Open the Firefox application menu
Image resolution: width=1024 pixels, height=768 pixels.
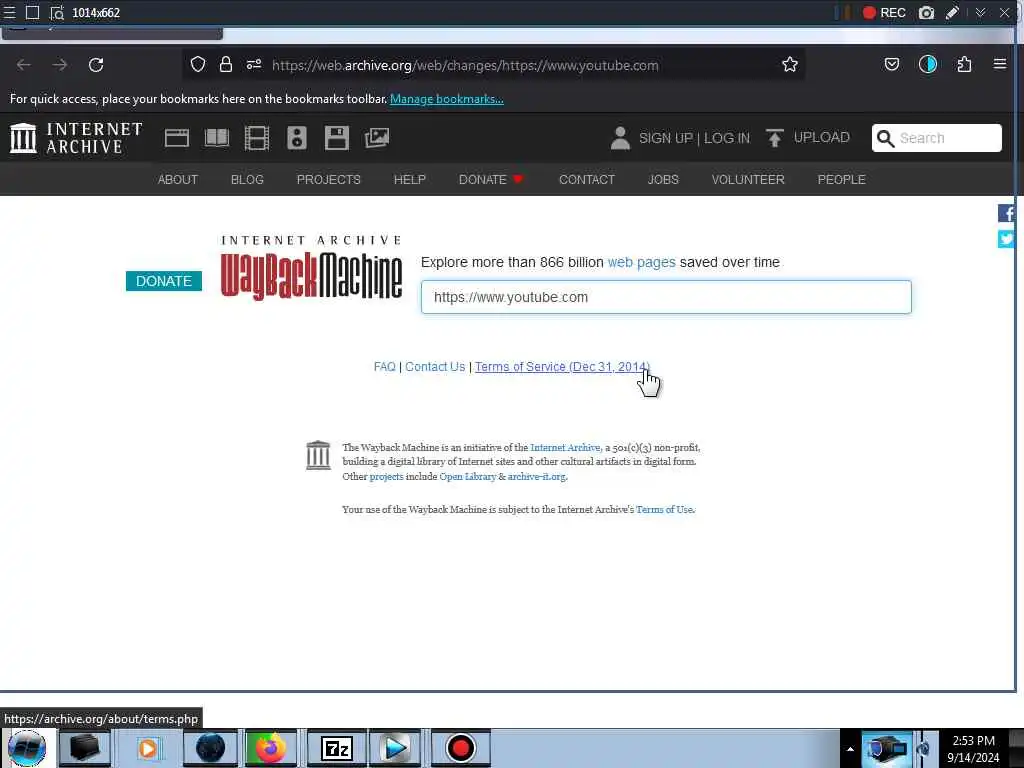(x=1000, y=64)
